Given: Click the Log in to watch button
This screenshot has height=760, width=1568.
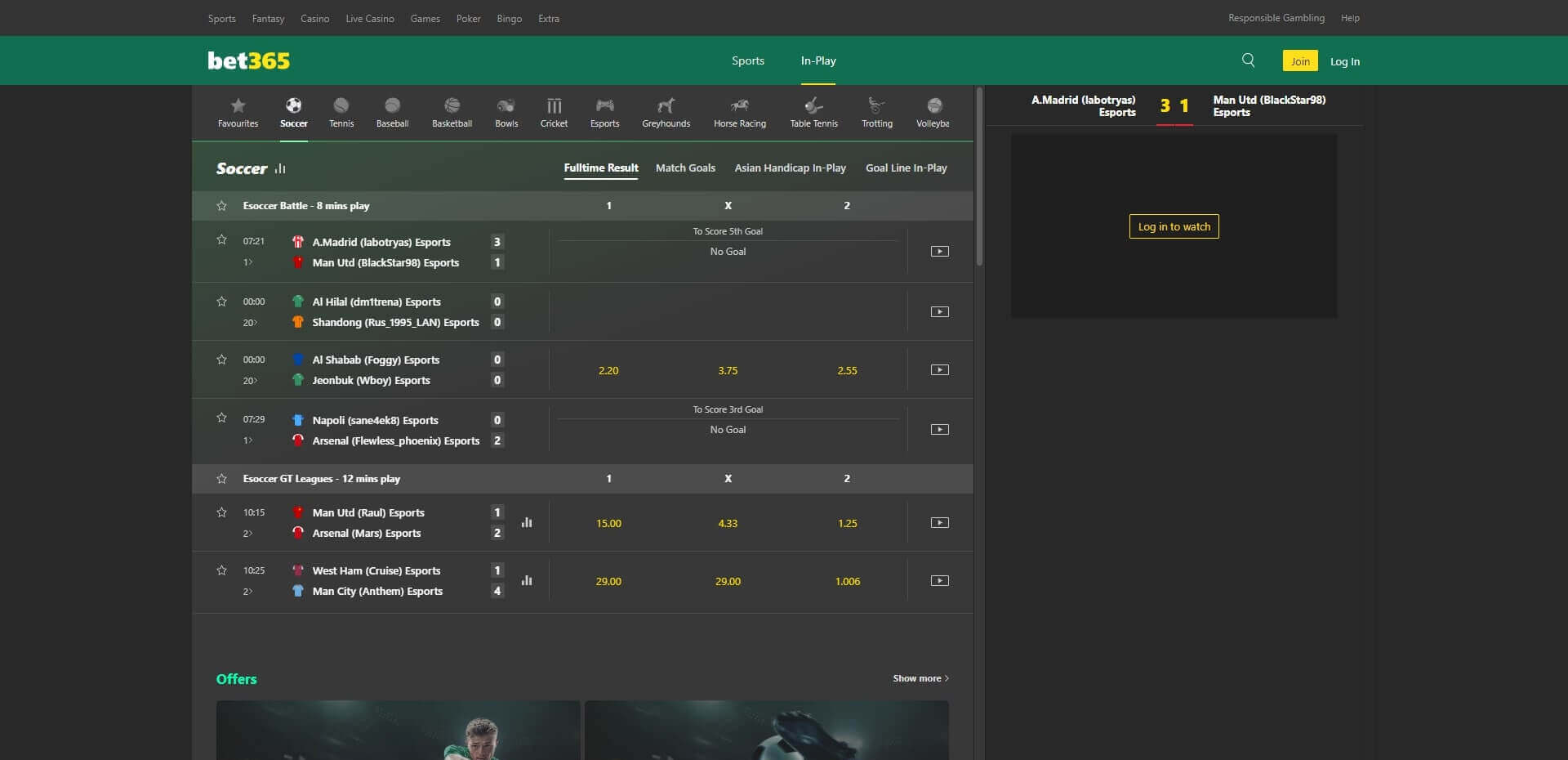Looking at the screenshot, I should click(x=1174, y=226).
